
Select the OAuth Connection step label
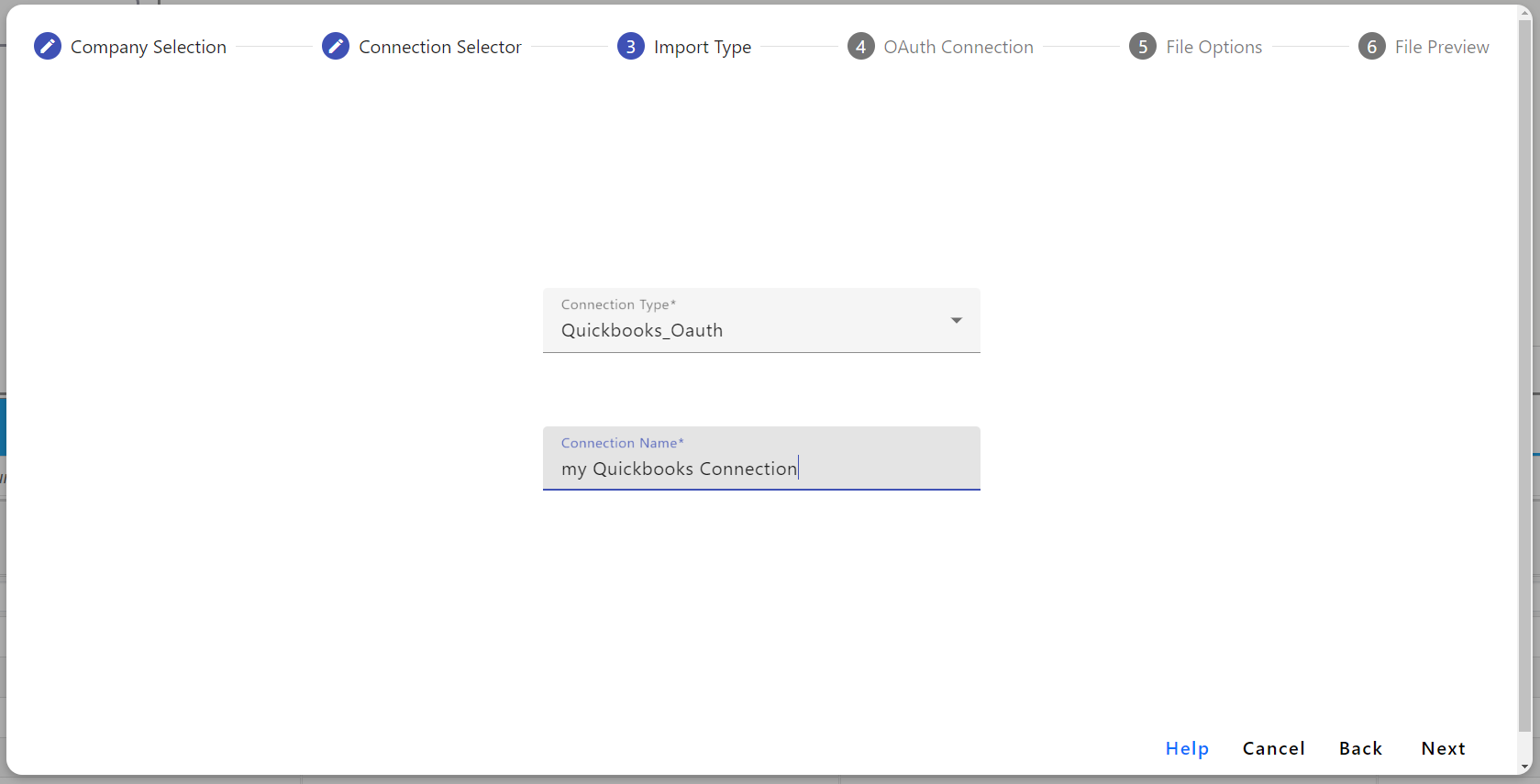tap(958, 47)
